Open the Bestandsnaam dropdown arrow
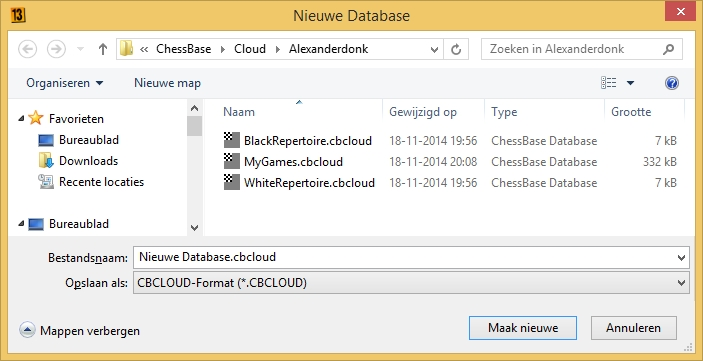The height and width of the screenshot is (361, 703). pos(681,257)
